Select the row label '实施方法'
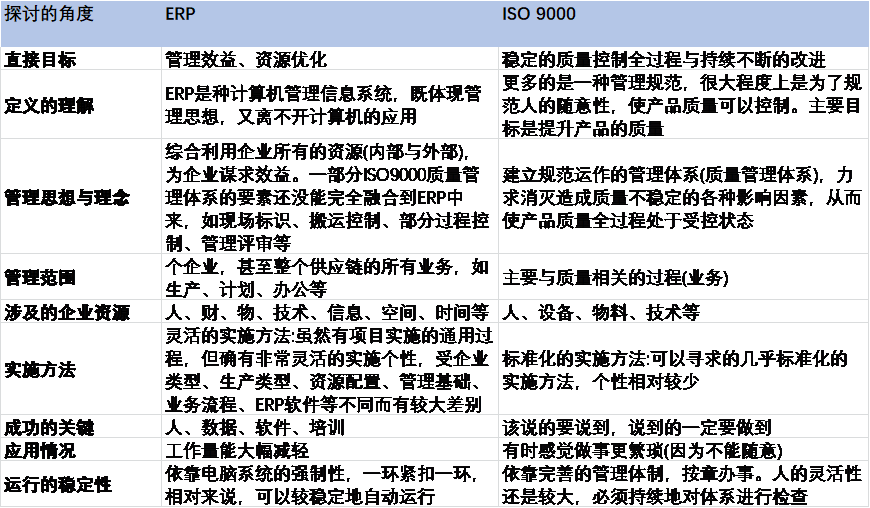Image resolution: width=870 pixels, height=508 pixels. click(40, 369)
